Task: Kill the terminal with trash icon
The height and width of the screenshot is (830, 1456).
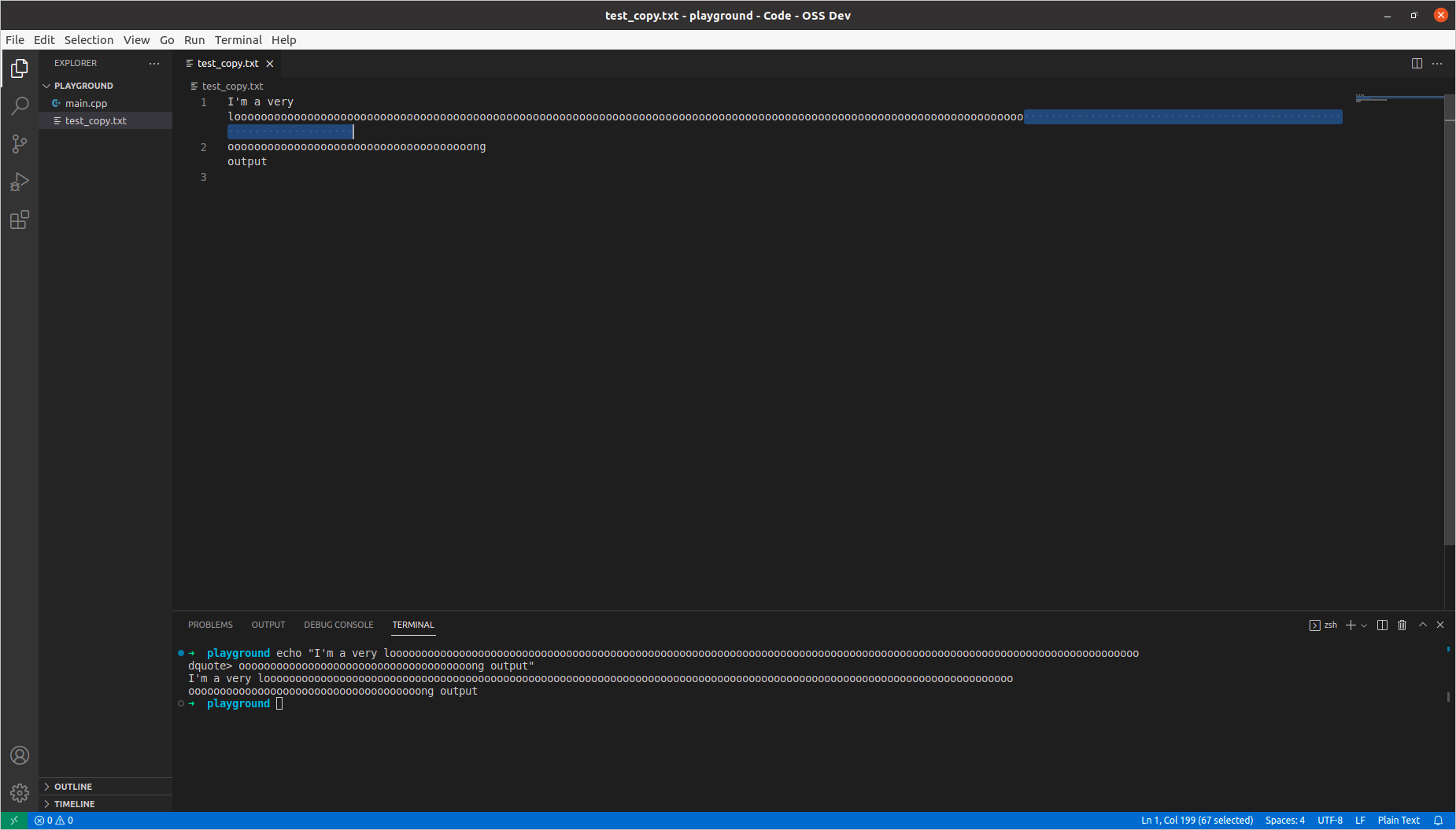Action: coord(1402,625)
